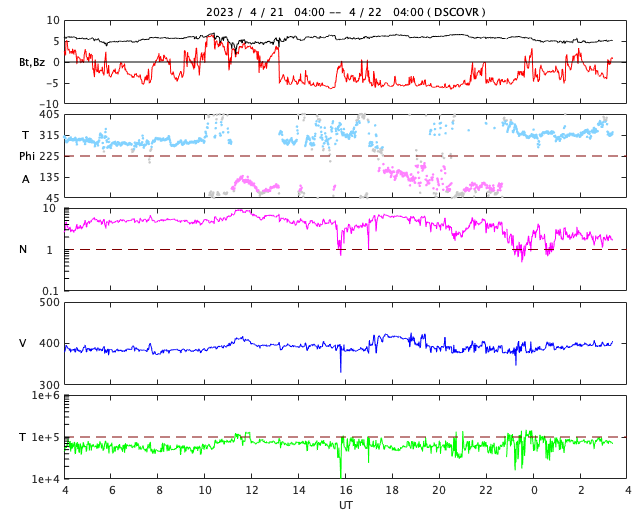Click the '20' hour label on x-axis

point(439,490)
